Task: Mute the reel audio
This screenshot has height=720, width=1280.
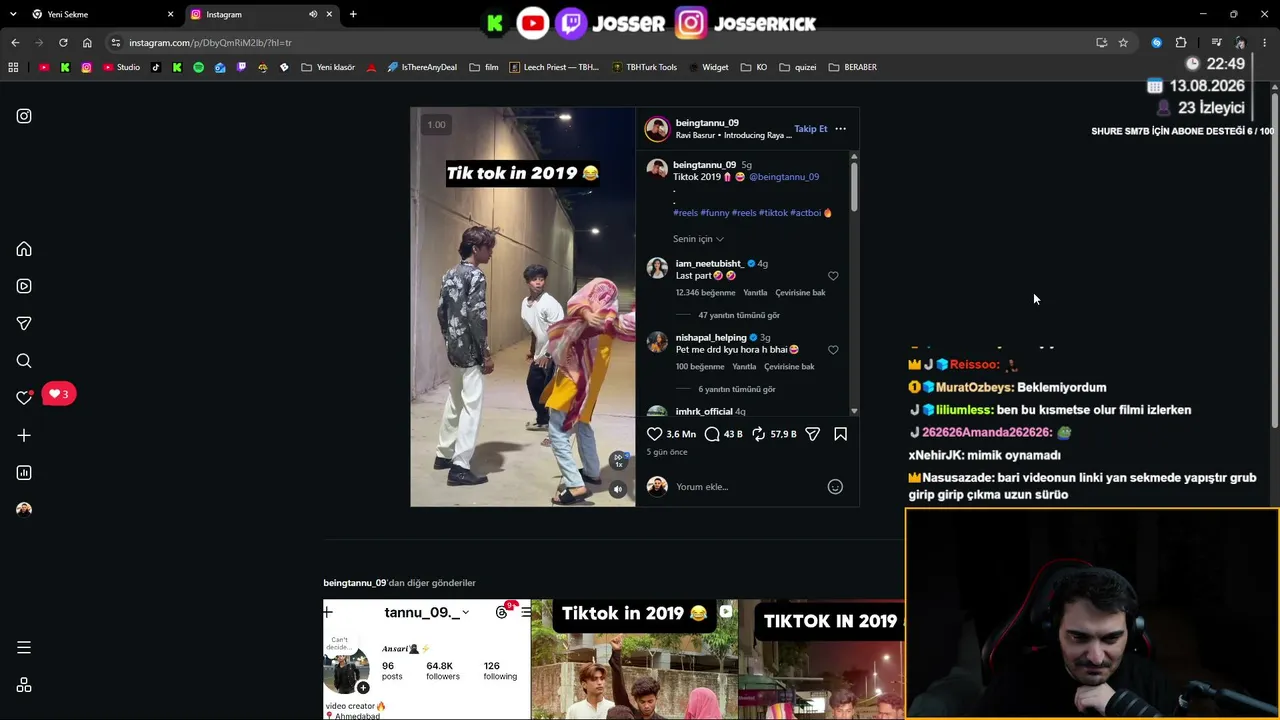Action: (x=618, y=489)
